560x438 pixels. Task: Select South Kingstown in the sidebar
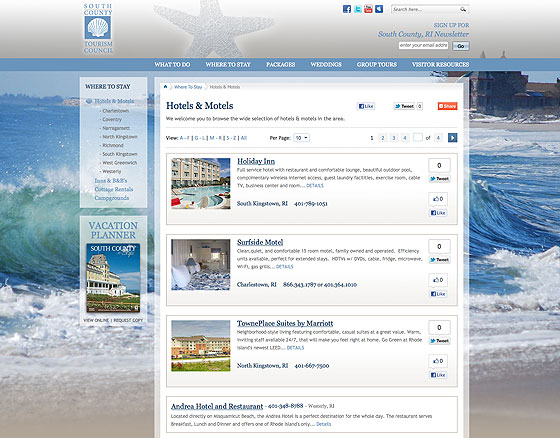tap(120, 154)
